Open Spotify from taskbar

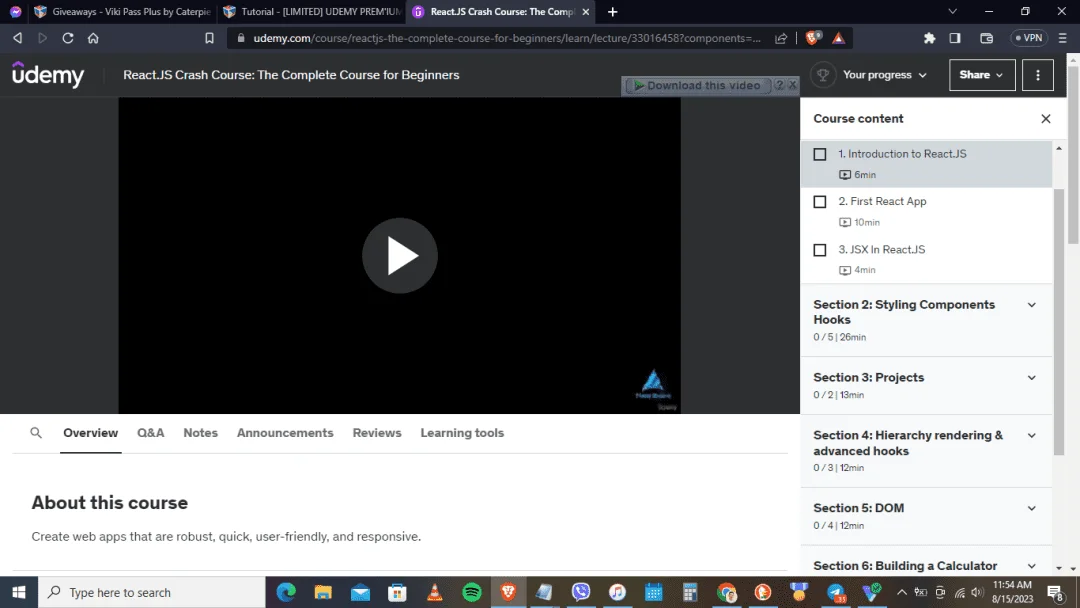(x=472, y=592)
